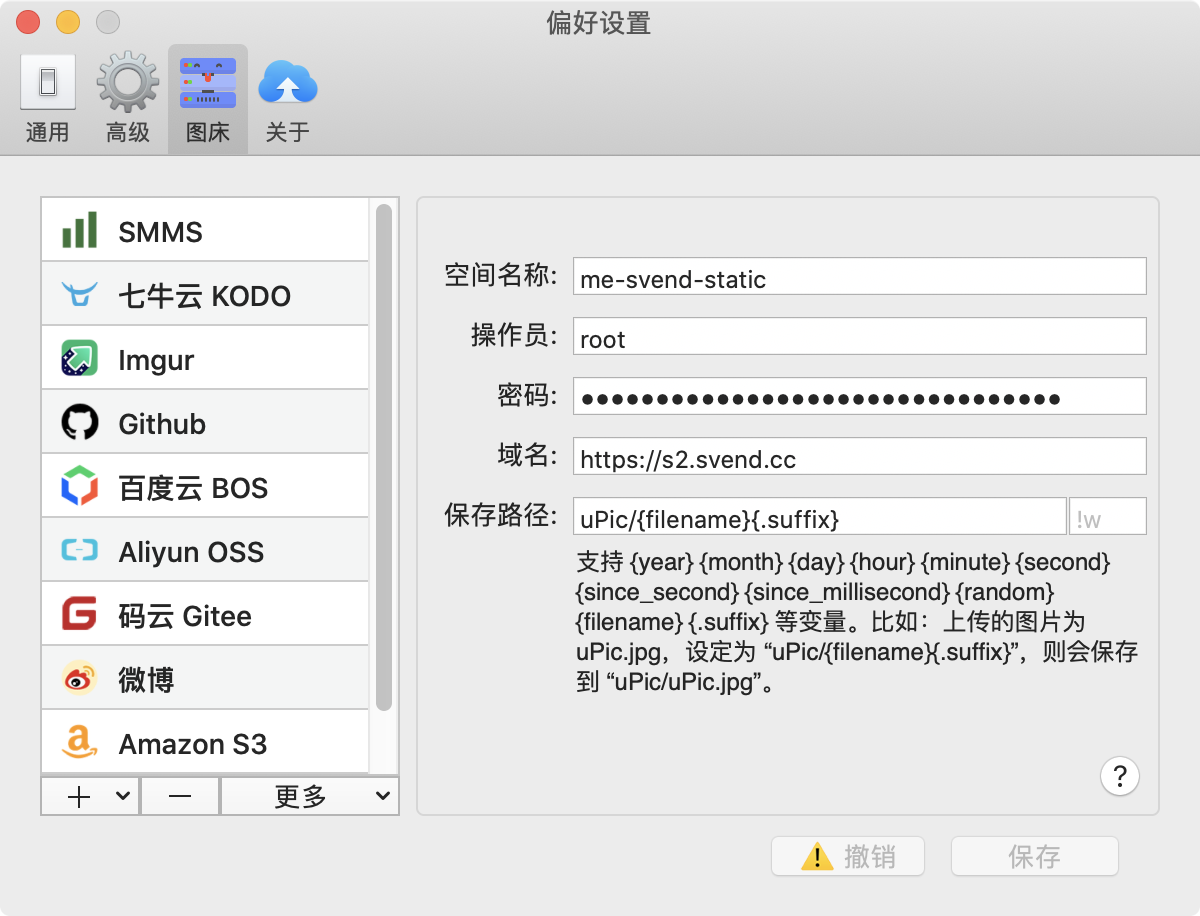Viewport: 1200px width, 916px height.
Task: Click the server rack 图床 icon
Action: pos(208,82)
